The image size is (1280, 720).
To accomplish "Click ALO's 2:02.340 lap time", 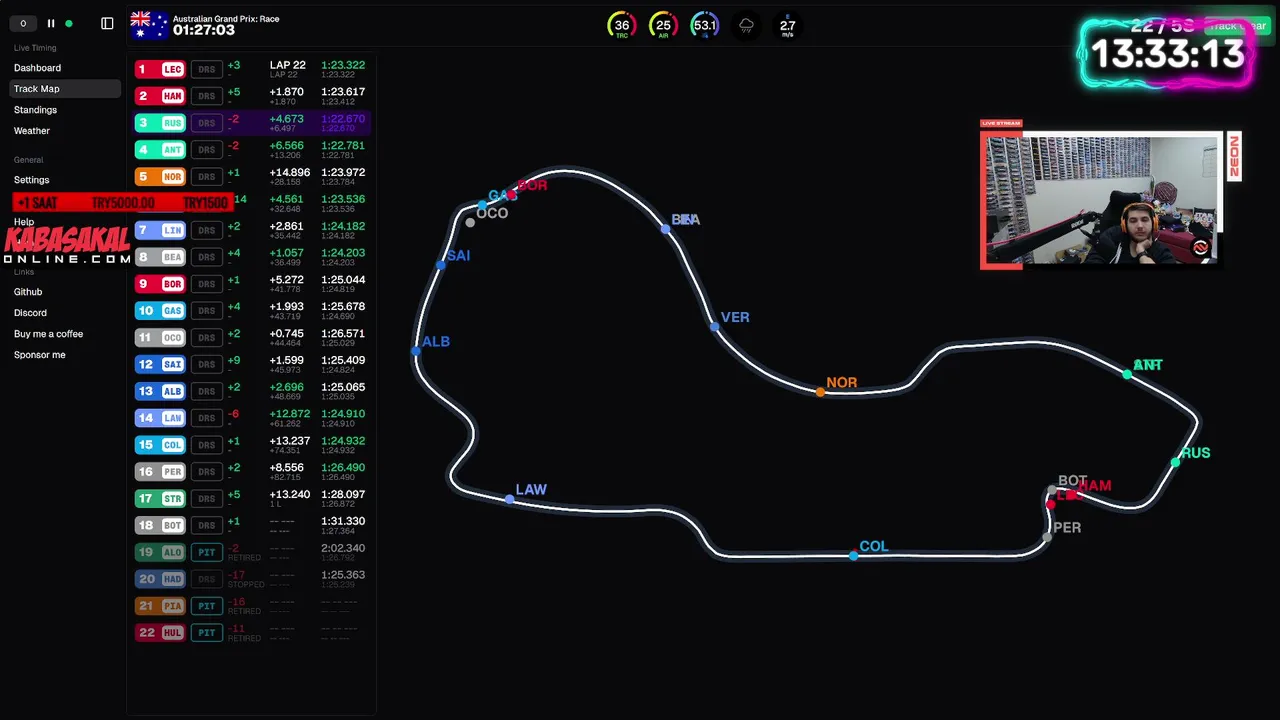I will point(343,548).
